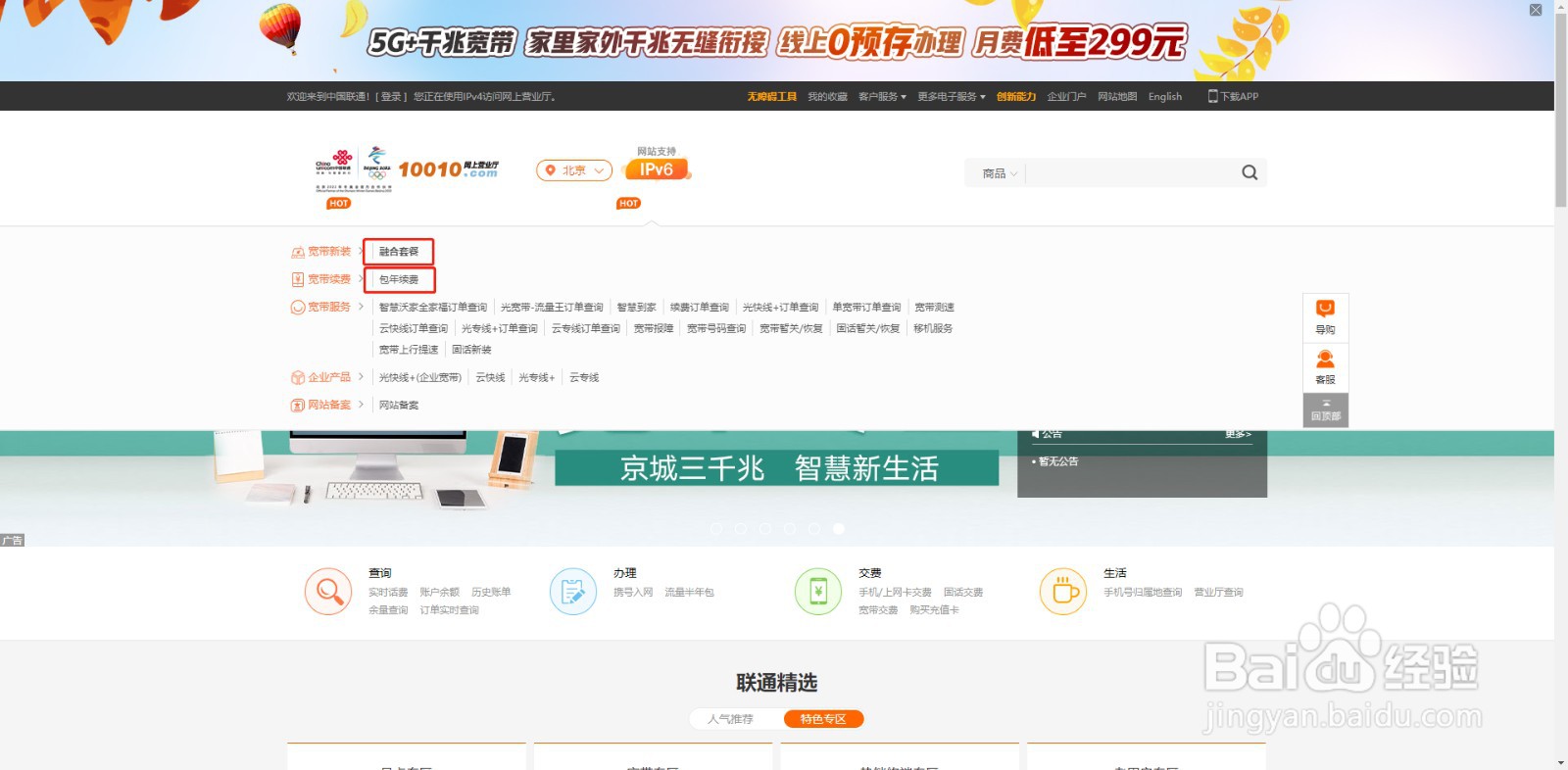Image resolution: width=1568 pixels, height=770 pixels.
Task: Select the 人气推荐 toggle tab
Action: pyautogui.click(x=731, y=719)
